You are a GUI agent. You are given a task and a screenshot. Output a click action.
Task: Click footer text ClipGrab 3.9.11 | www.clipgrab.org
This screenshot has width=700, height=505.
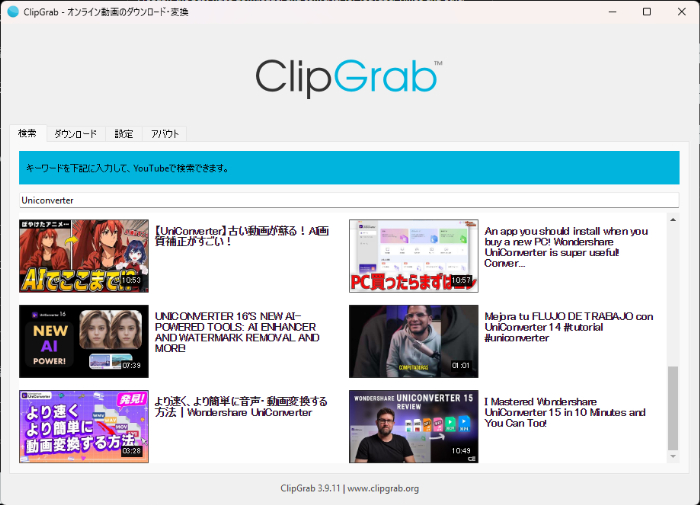(x=350, y=488)
